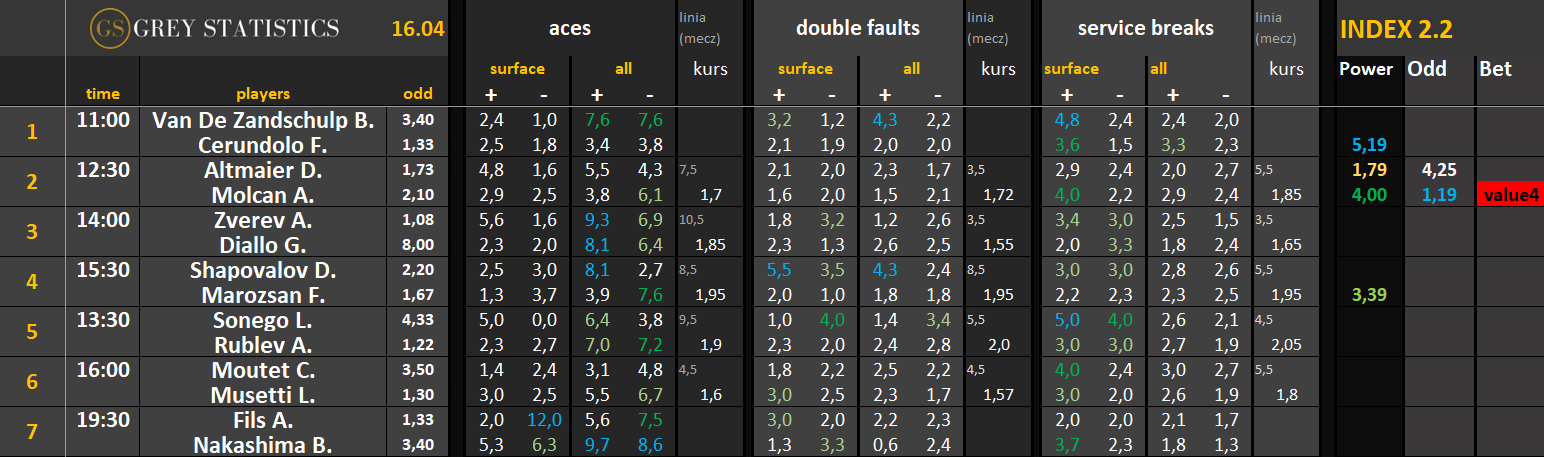Click the 19:30 match time cell

103,420
